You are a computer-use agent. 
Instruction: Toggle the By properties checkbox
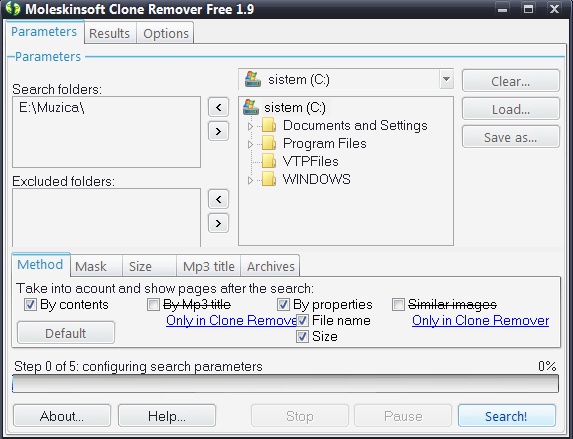[283, 304]
